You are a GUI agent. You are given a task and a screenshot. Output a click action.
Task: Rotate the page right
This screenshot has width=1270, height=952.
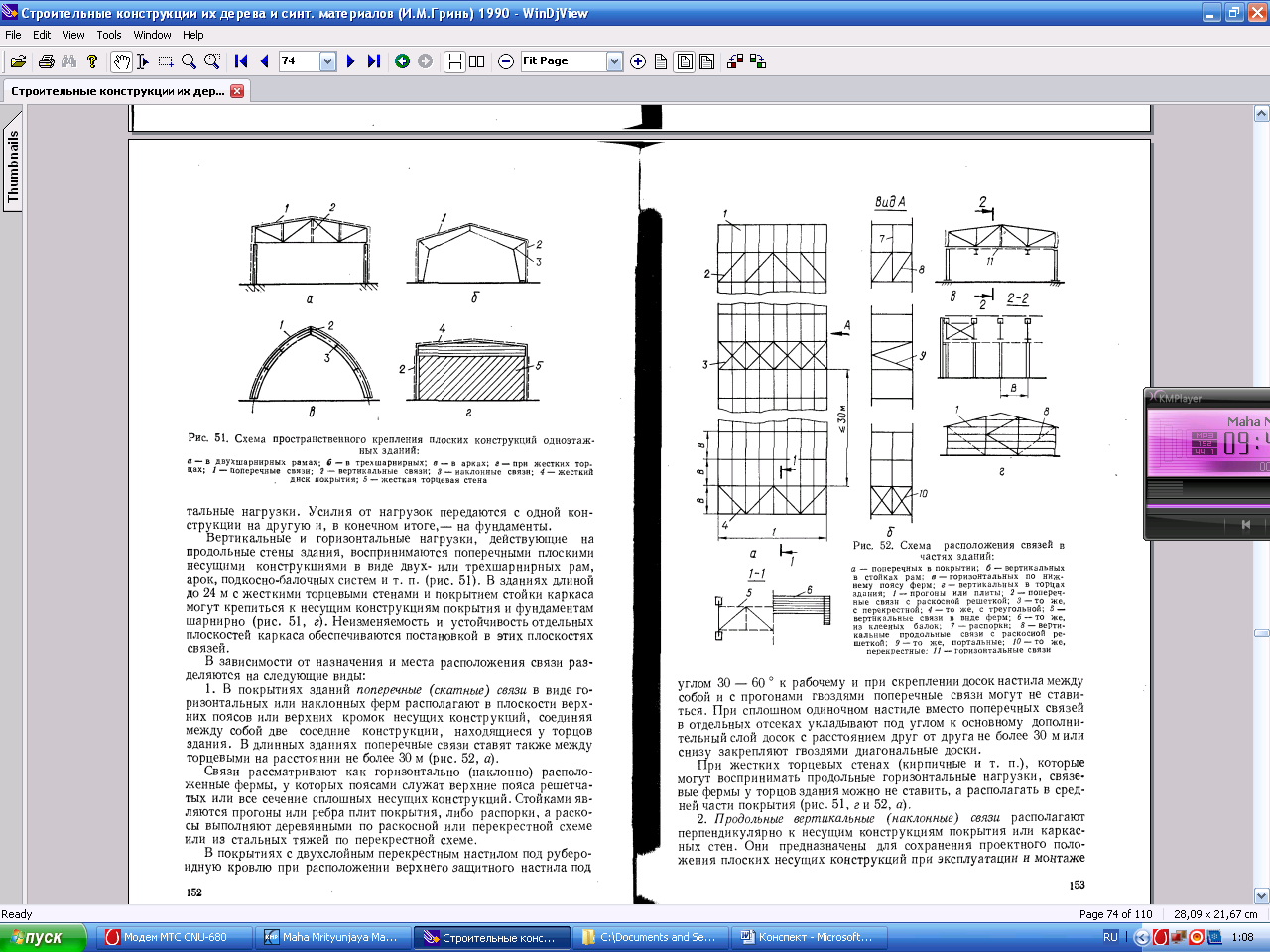pyautogui.click(x=758, y=61)
